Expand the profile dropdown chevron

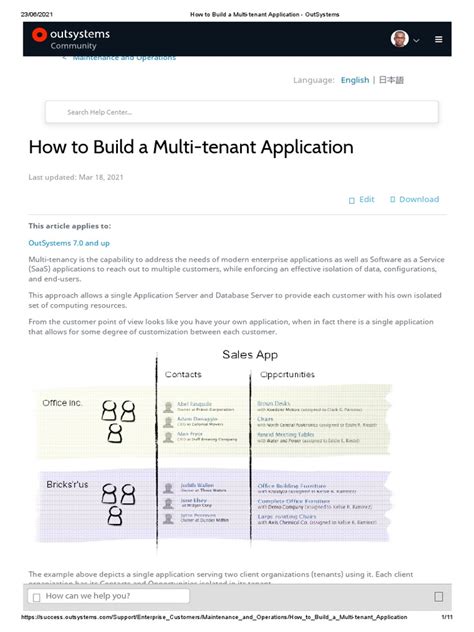click(x=416, y=40)
